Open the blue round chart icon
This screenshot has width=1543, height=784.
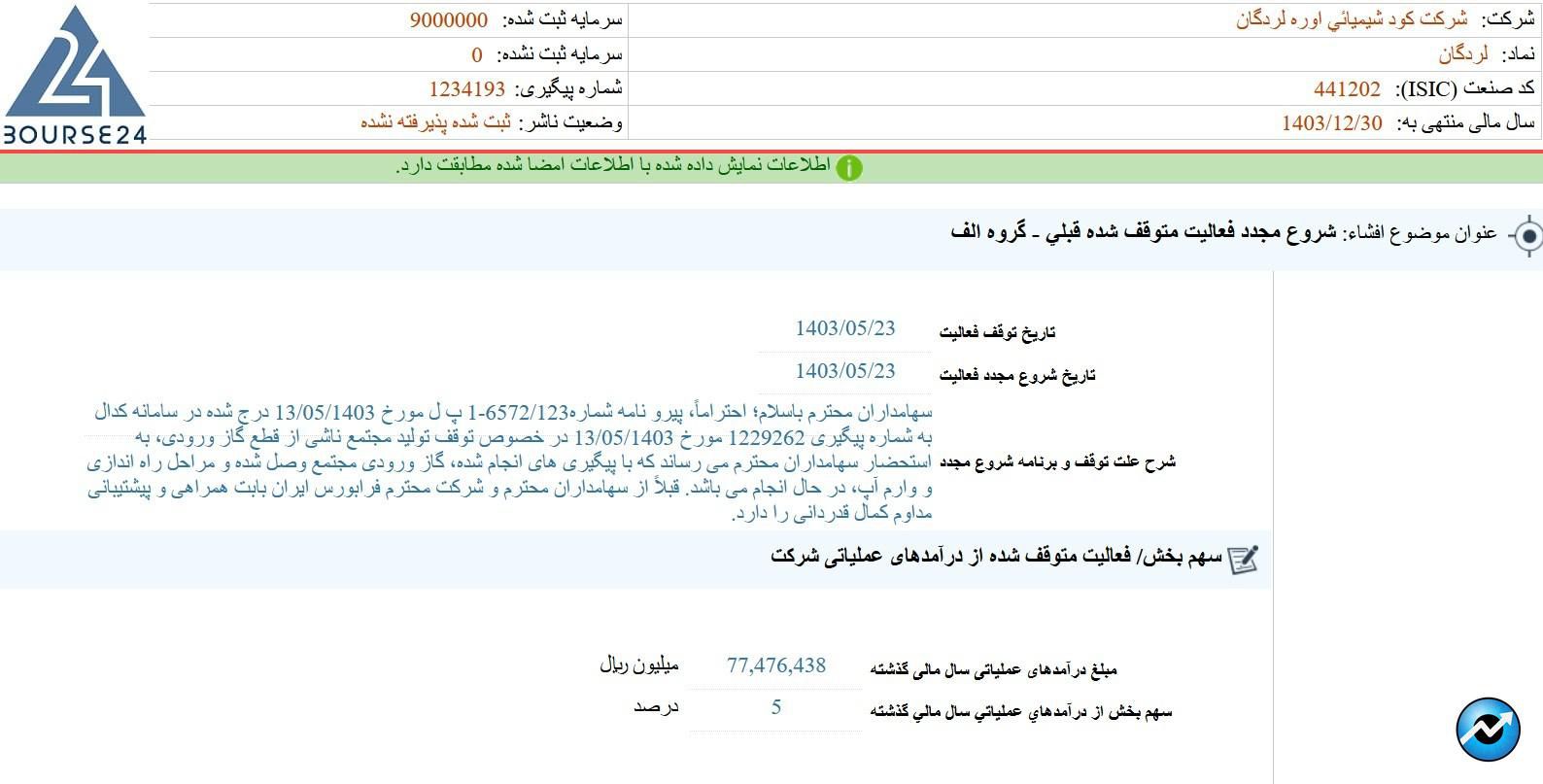[x=1488, y=730]
